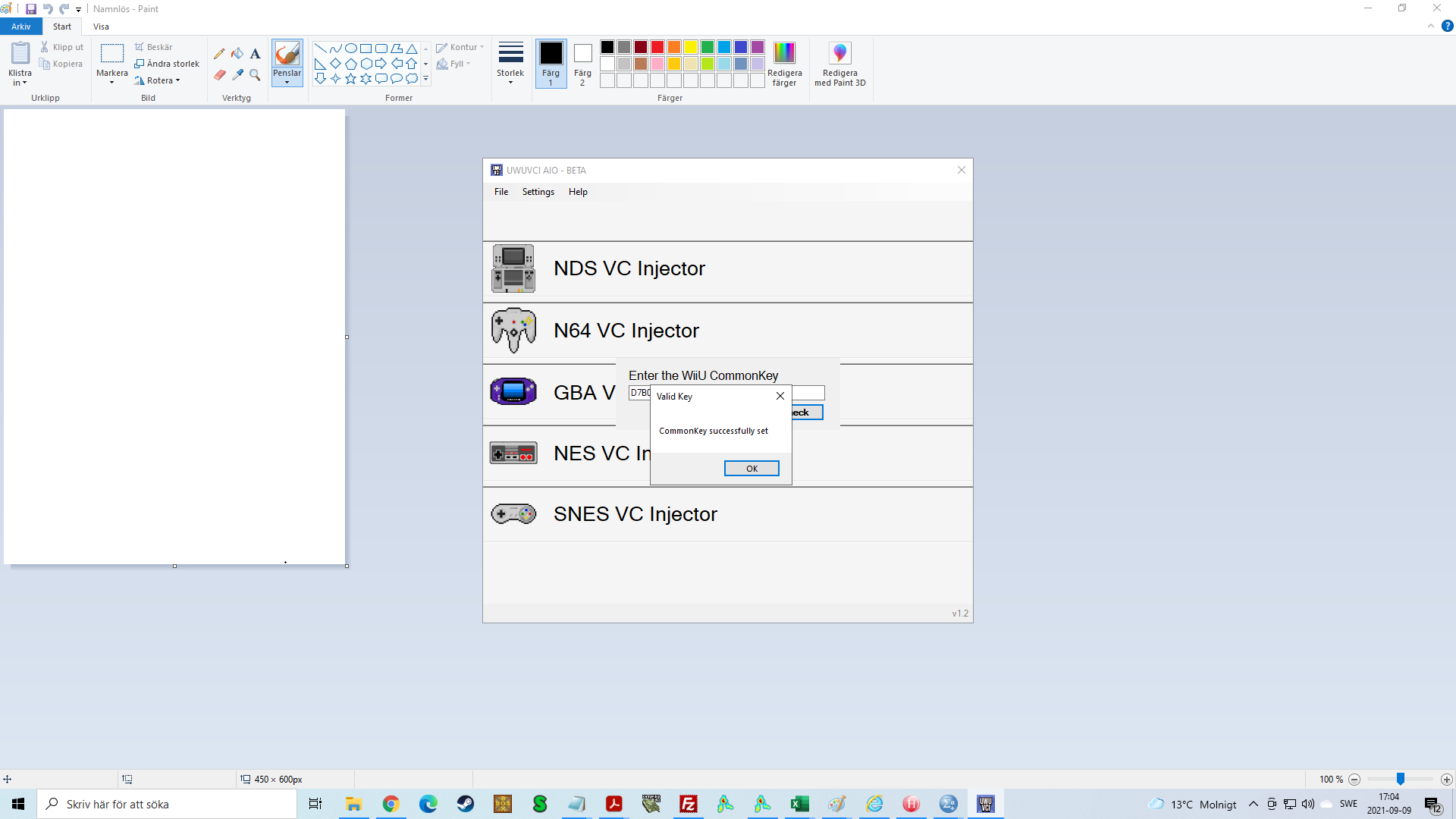Open the NDS VC Injector
Screen dimensions: 1456x819
point(728,268)
